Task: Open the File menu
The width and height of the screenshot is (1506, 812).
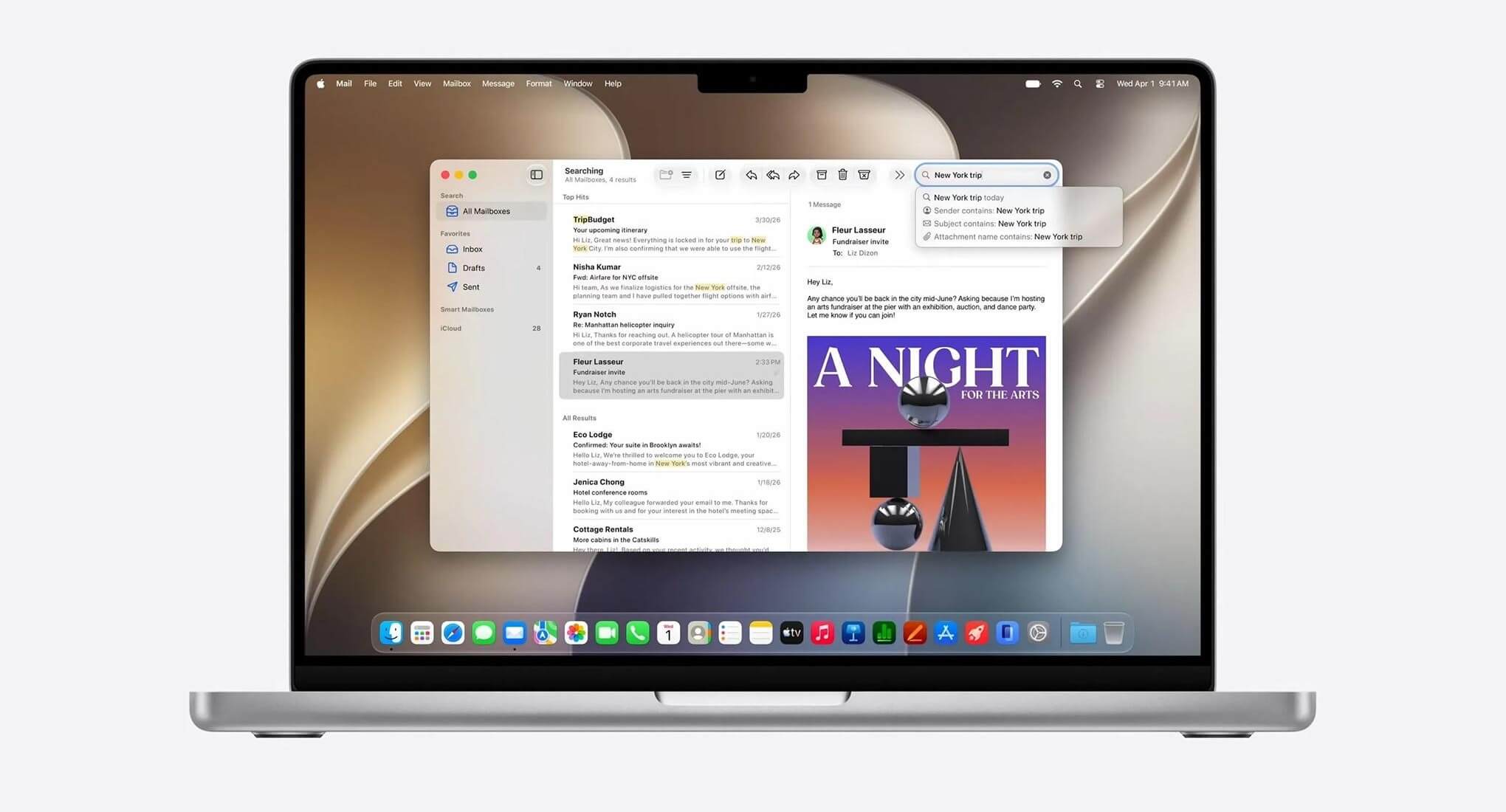Action: coord(370,83)
